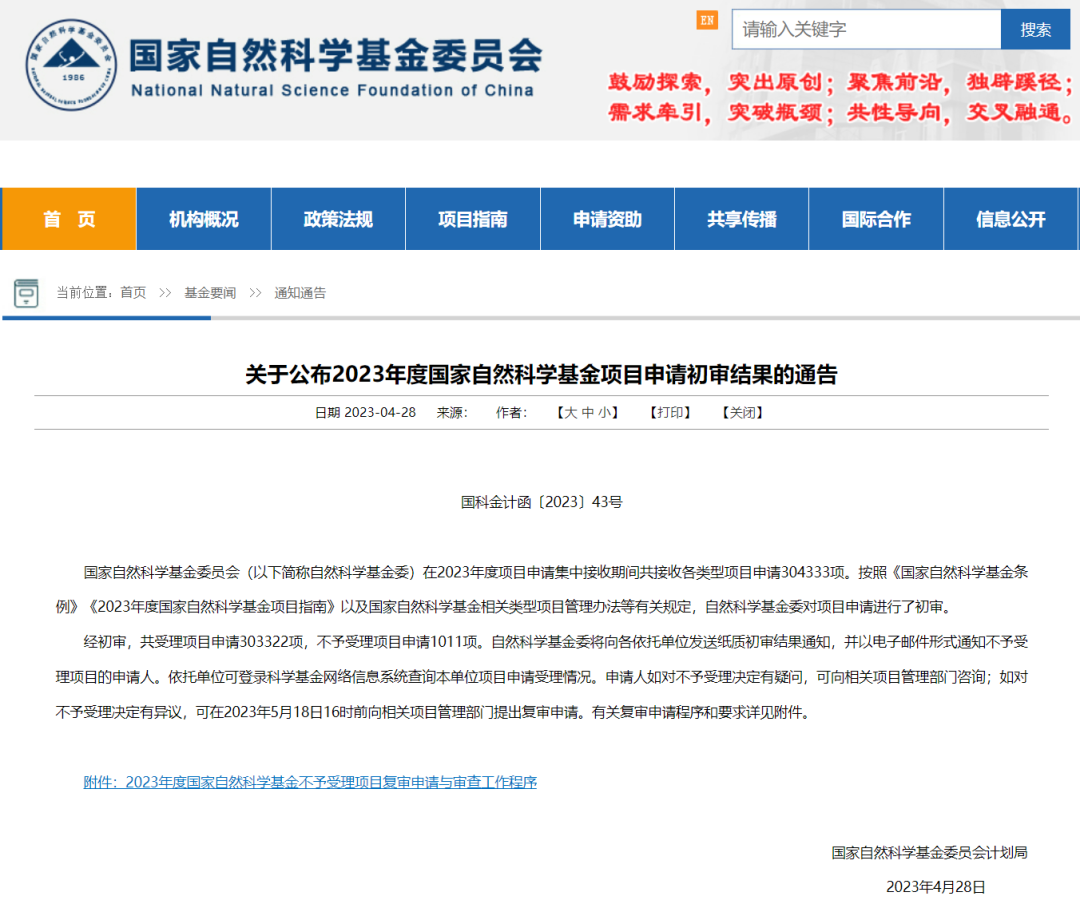Go to the 通知通告 breadcrumb link
This screenshot has width=1080, height=912.
pos(300,293)
